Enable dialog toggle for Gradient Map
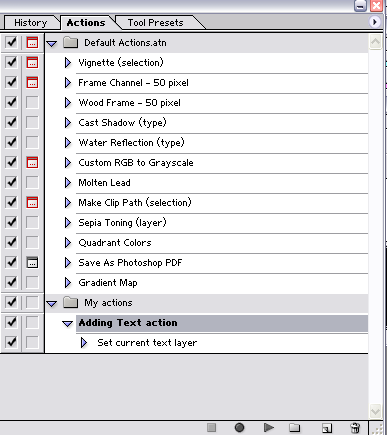Viewport: 387px width, 435px height. click(32, 282)
